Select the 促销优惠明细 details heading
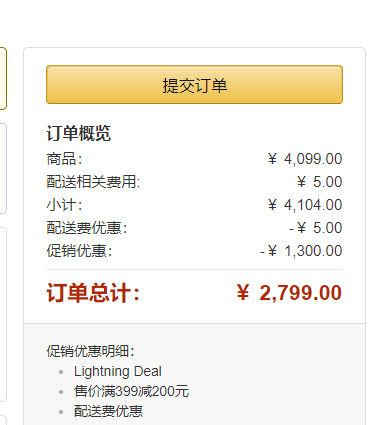Image resolution: width=381 pixels, height=425 pixels. pos(90,351)
